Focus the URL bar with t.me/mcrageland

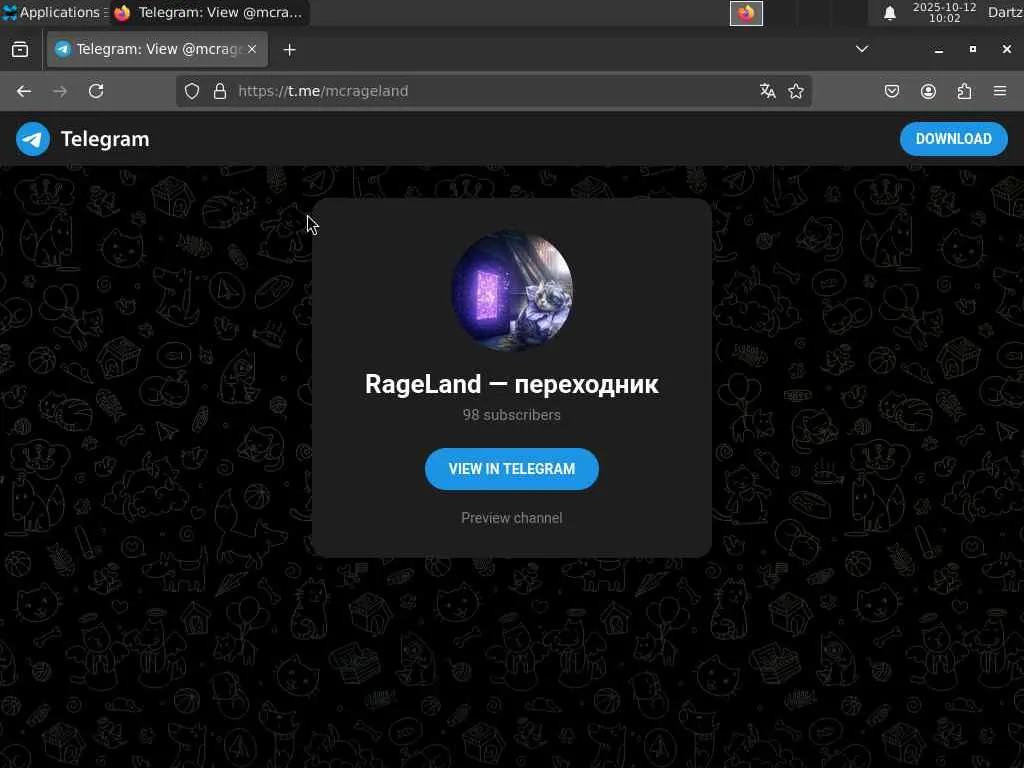pos(493,91)
